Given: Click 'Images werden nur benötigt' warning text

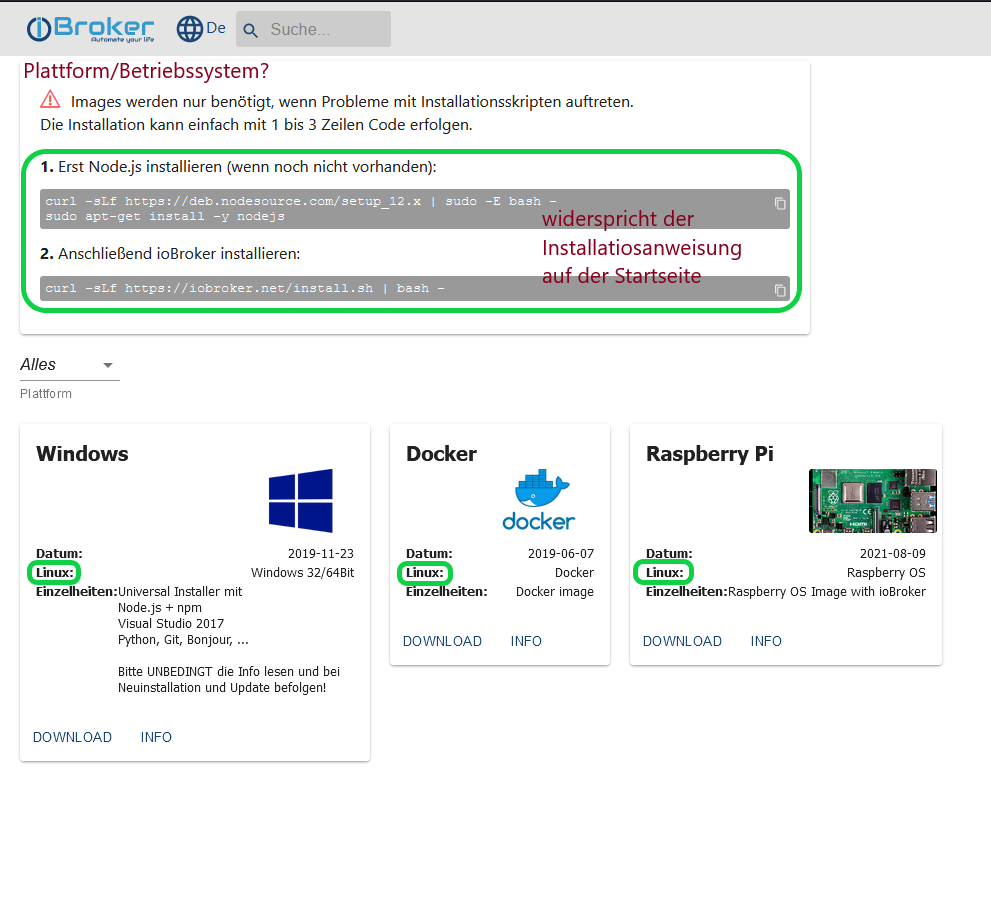Looking at the screenshot, I should click(352, 102).
